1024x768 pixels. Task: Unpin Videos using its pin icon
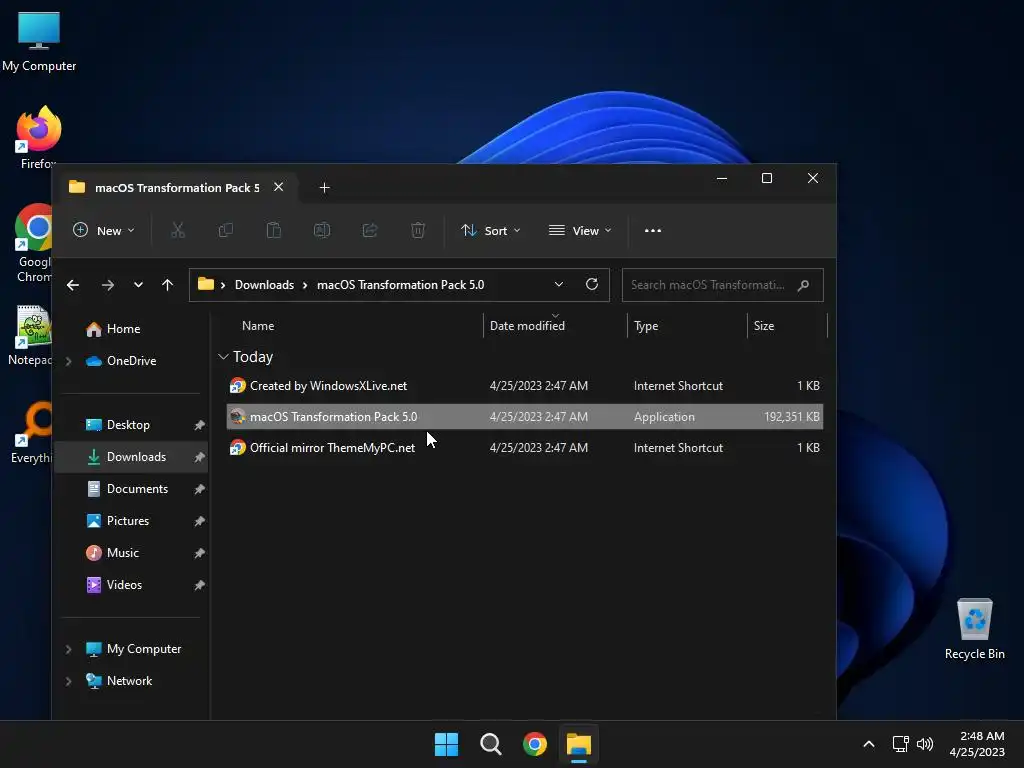coord(199,585)
